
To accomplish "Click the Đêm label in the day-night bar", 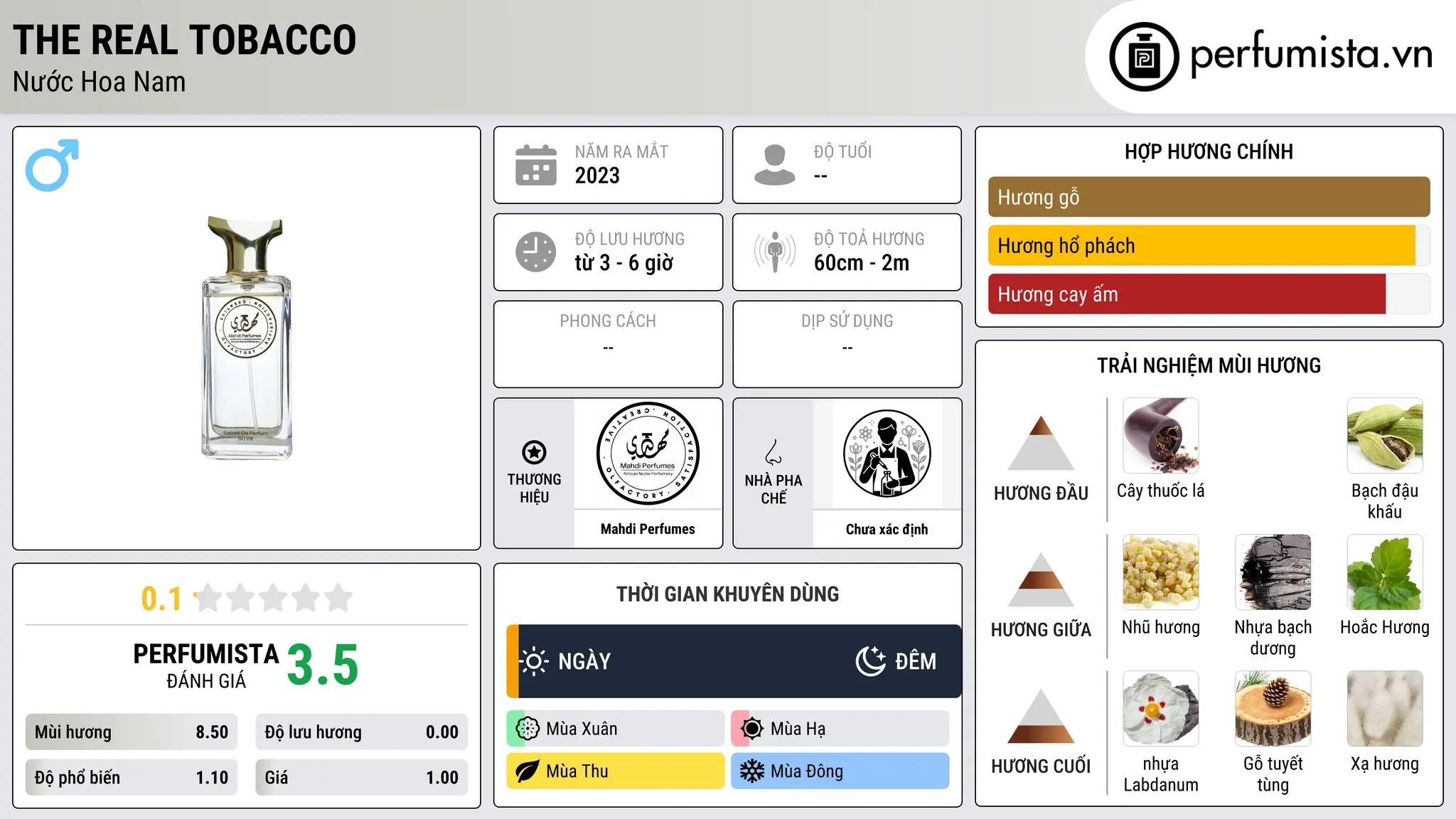I will tap(916, 661).
